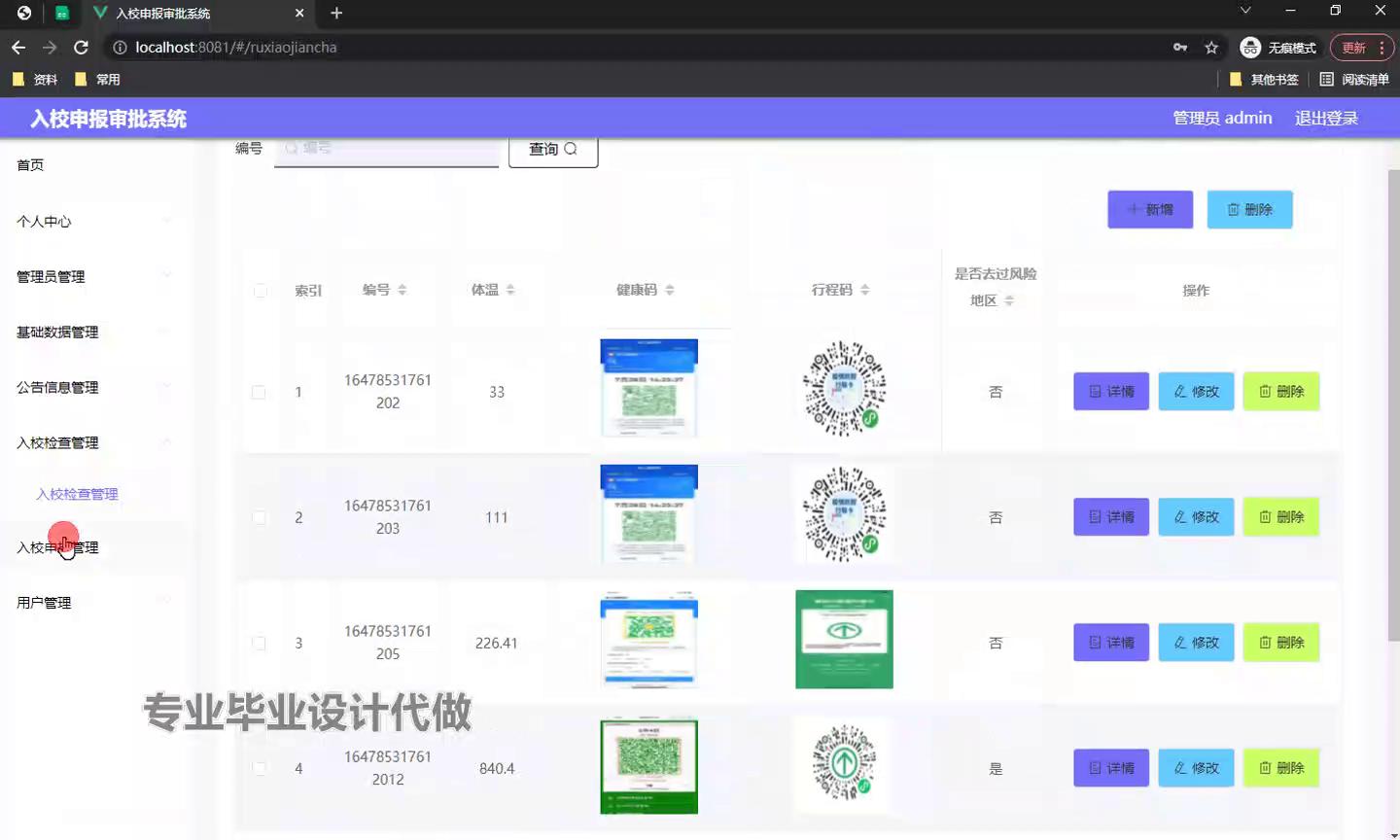Open the password key icon in address bar
Viewport: 1400px width, 840px height.
(1180, 48)
